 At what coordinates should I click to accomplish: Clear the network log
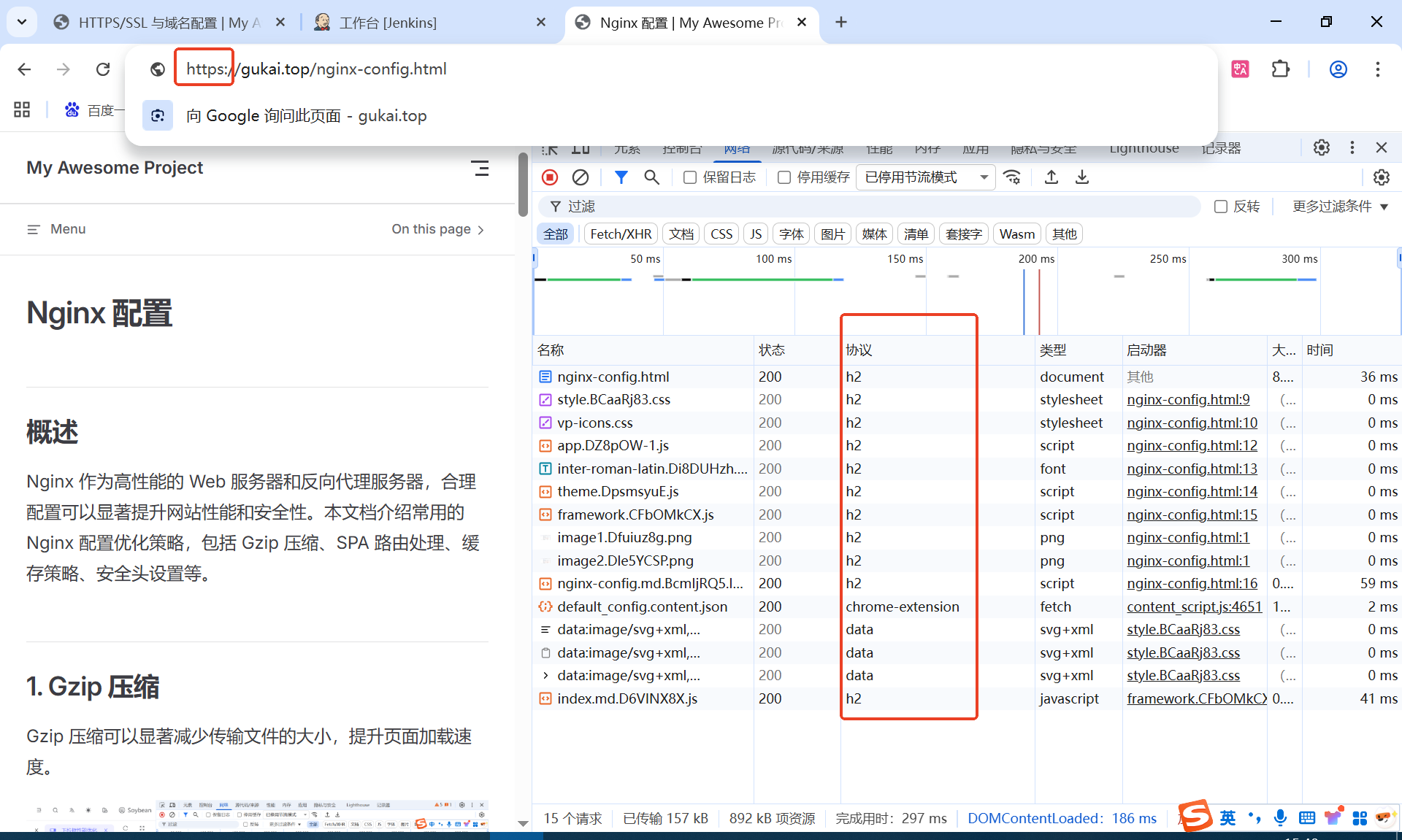pos(581,177)
